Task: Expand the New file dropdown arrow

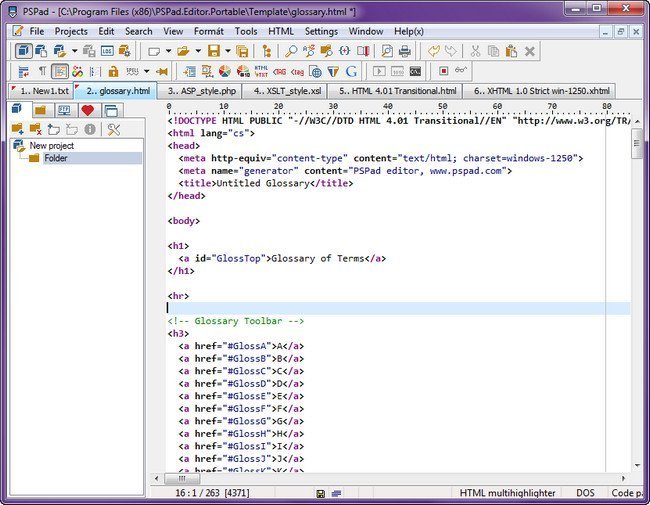Action: pos(168,51)
